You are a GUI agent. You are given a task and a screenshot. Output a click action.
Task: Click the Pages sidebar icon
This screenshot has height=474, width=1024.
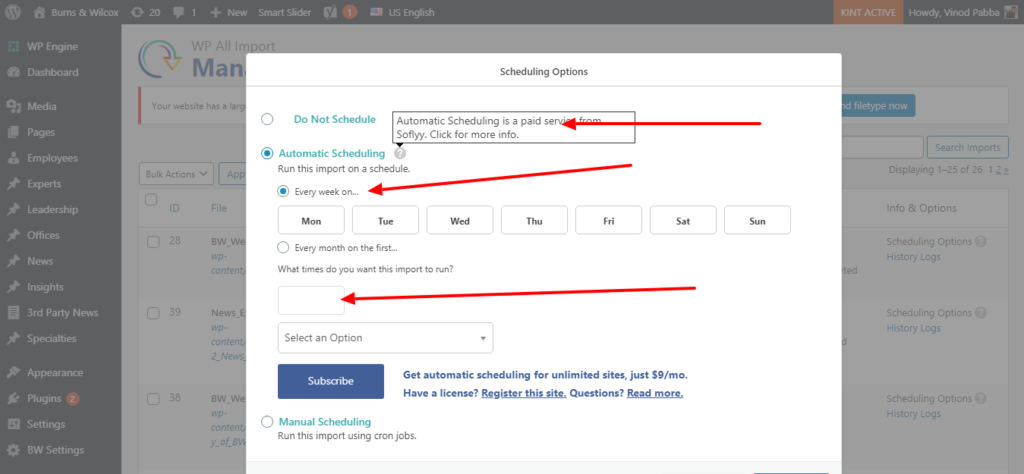coord(13,132)
